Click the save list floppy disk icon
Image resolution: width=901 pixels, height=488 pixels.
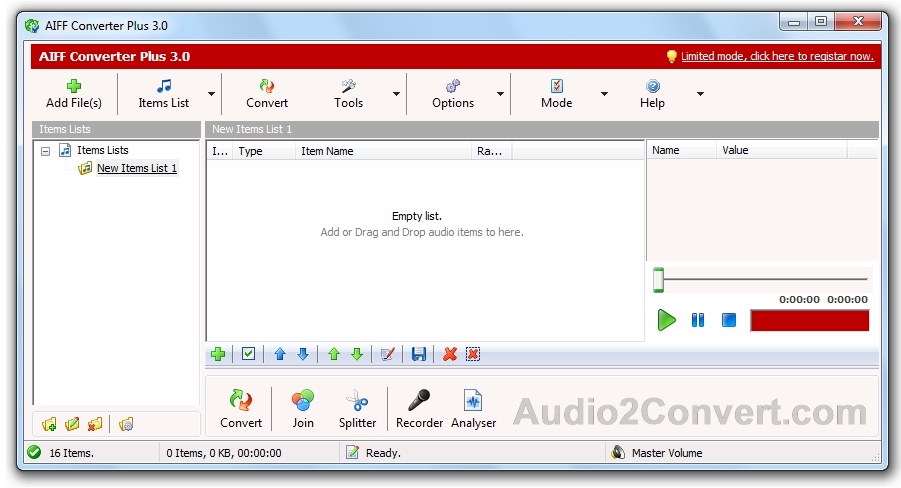(x=419, y=354)
